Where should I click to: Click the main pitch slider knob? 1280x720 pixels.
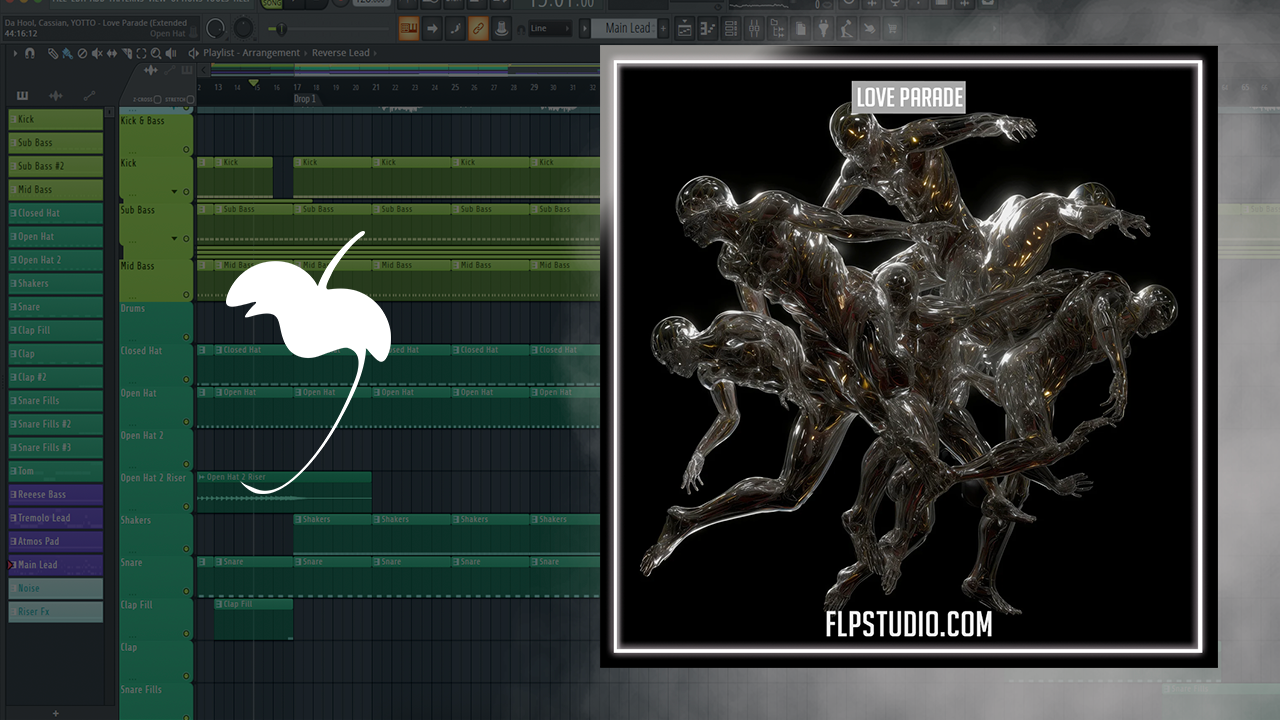pos(280,29)
